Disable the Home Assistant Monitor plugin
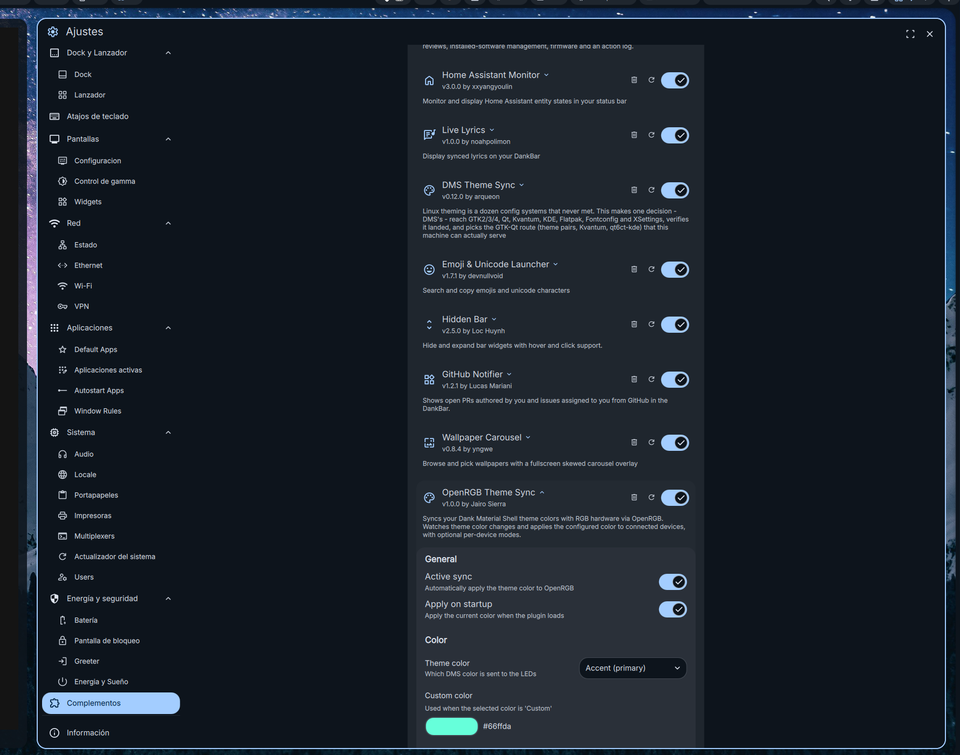 point(675,80)
